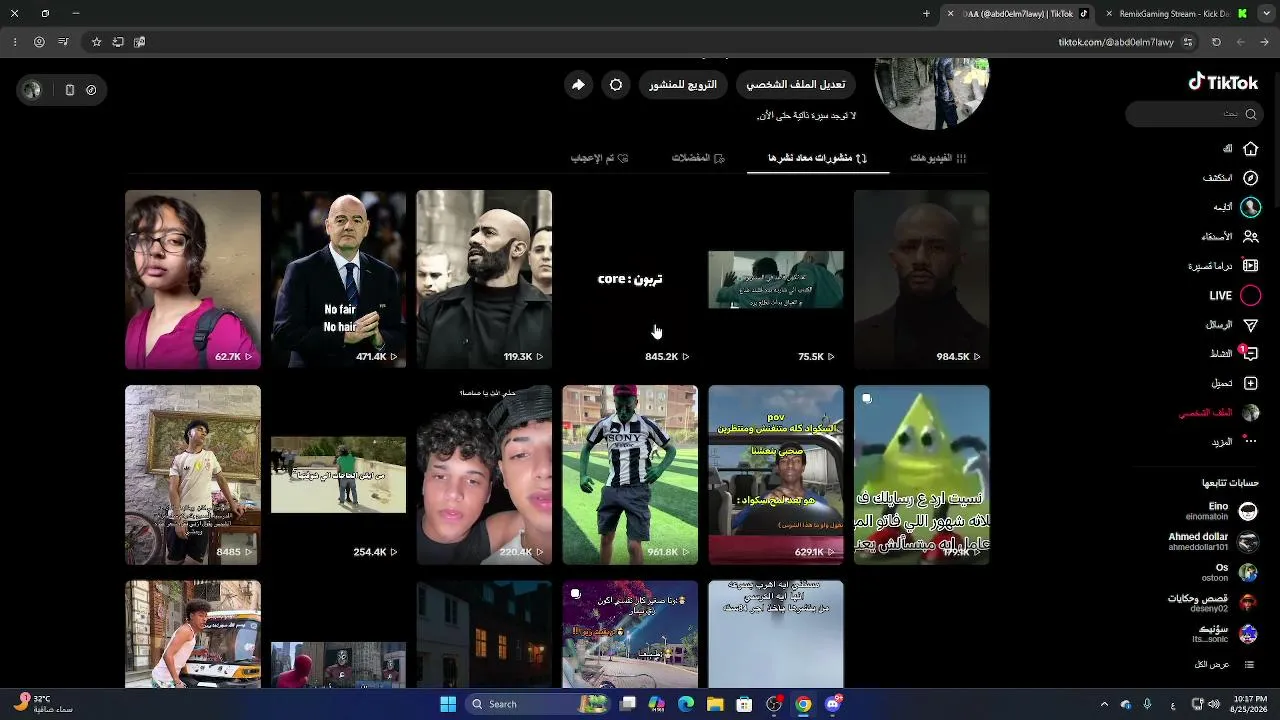Open the أتابعه following feed
This screenshot has width=1280, height=720.
click(1250, 207)
